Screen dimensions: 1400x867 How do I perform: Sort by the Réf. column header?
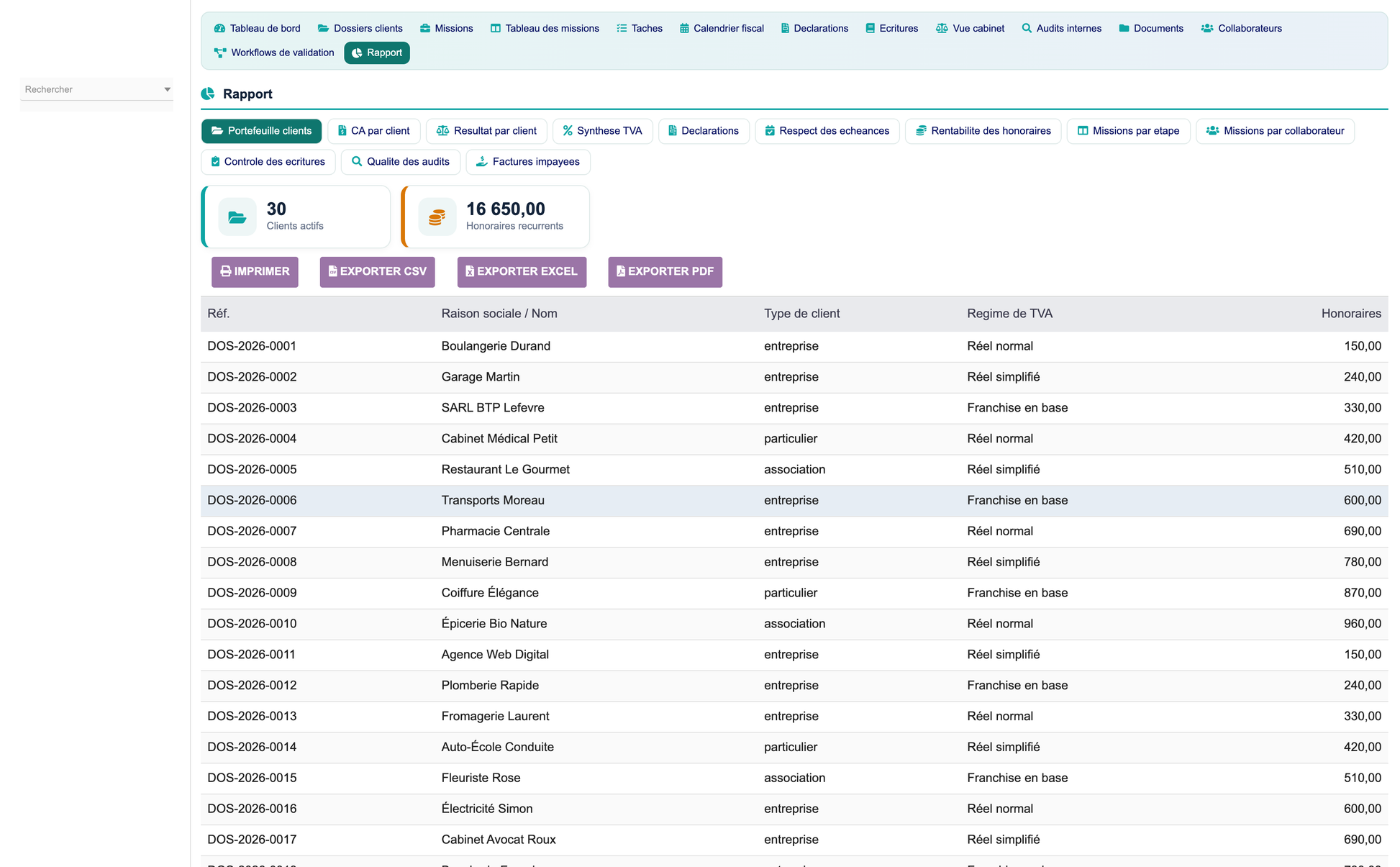click(x=219, y=314)
